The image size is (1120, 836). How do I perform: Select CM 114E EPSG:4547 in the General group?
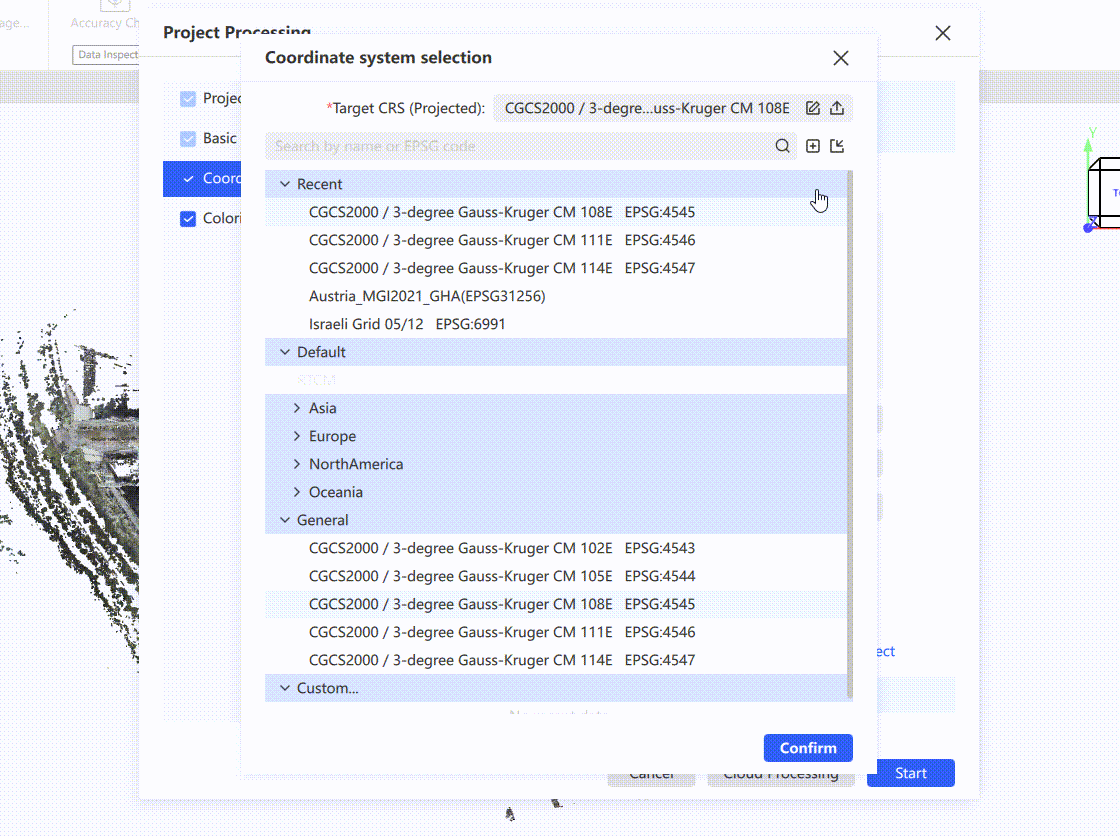coord(556,660)
